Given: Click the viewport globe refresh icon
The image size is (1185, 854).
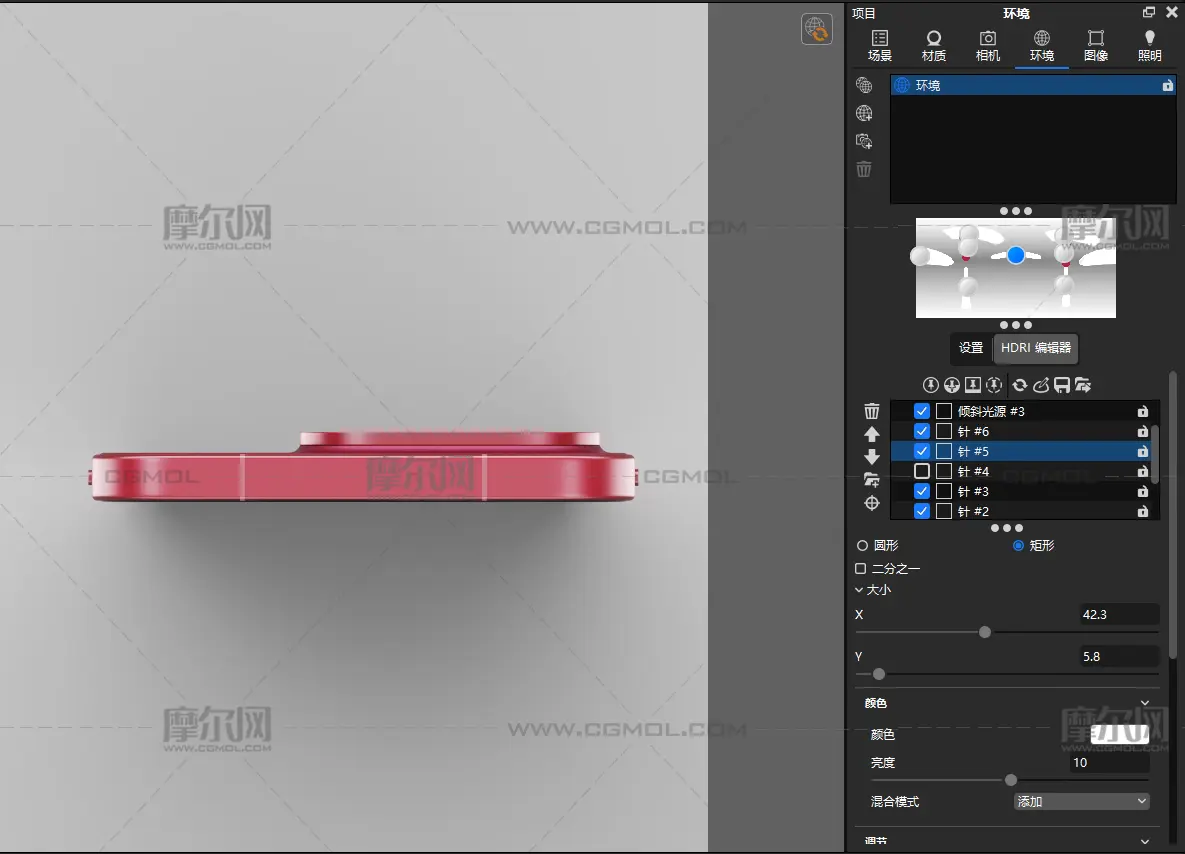Looking at the screenshot, I should click(x=817, y=29).
